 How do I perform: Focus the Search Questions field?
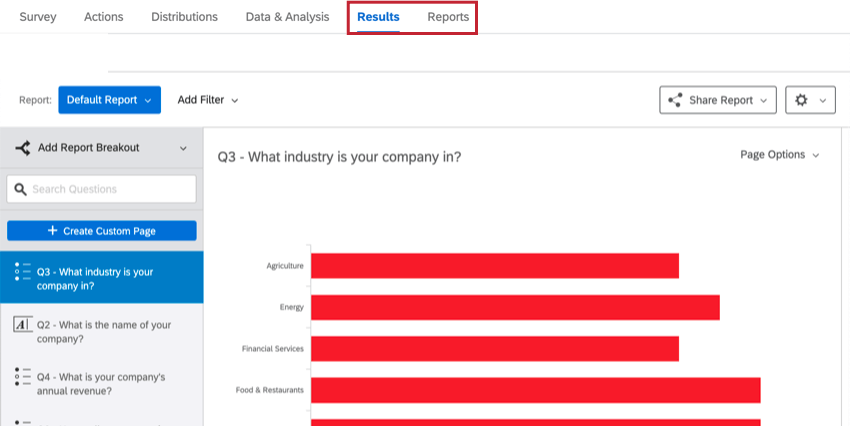(x=110, y=189)
